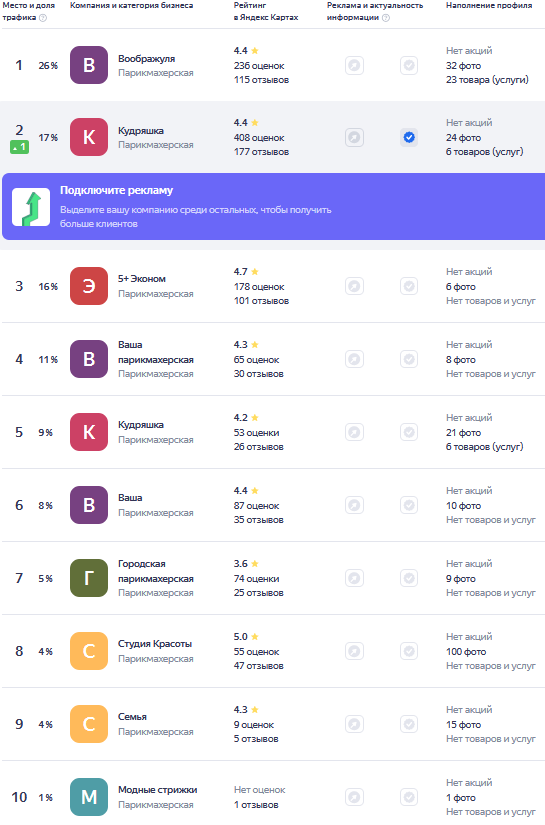Viewport: 545px width, 825px height.
Task: Click the advertising icon in the Городская парикмахерская row
Action: pyautogui.click(x=355, y=579)
